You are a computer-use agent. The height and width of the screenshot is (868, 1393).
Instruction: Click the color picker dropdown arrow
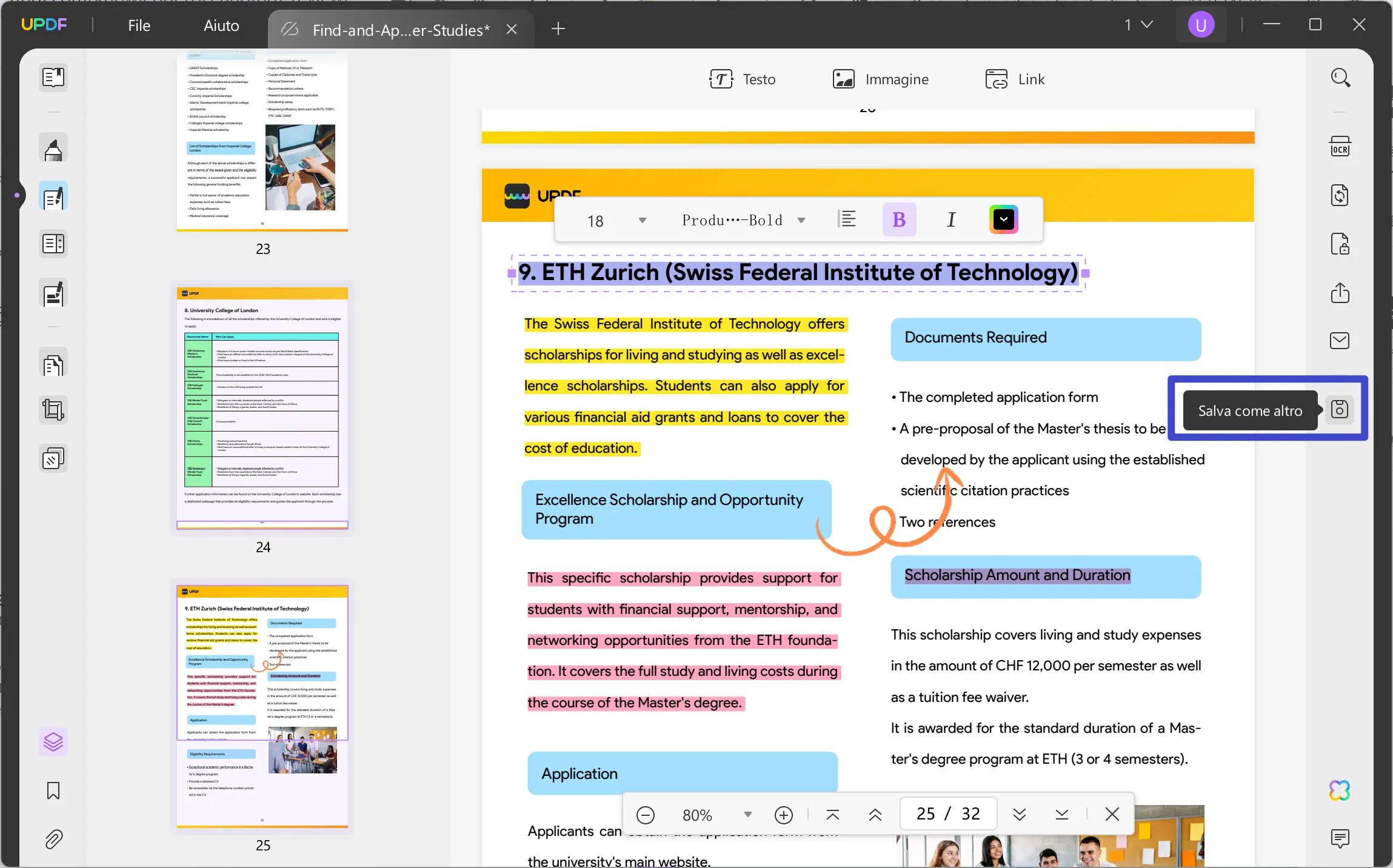1003,219
